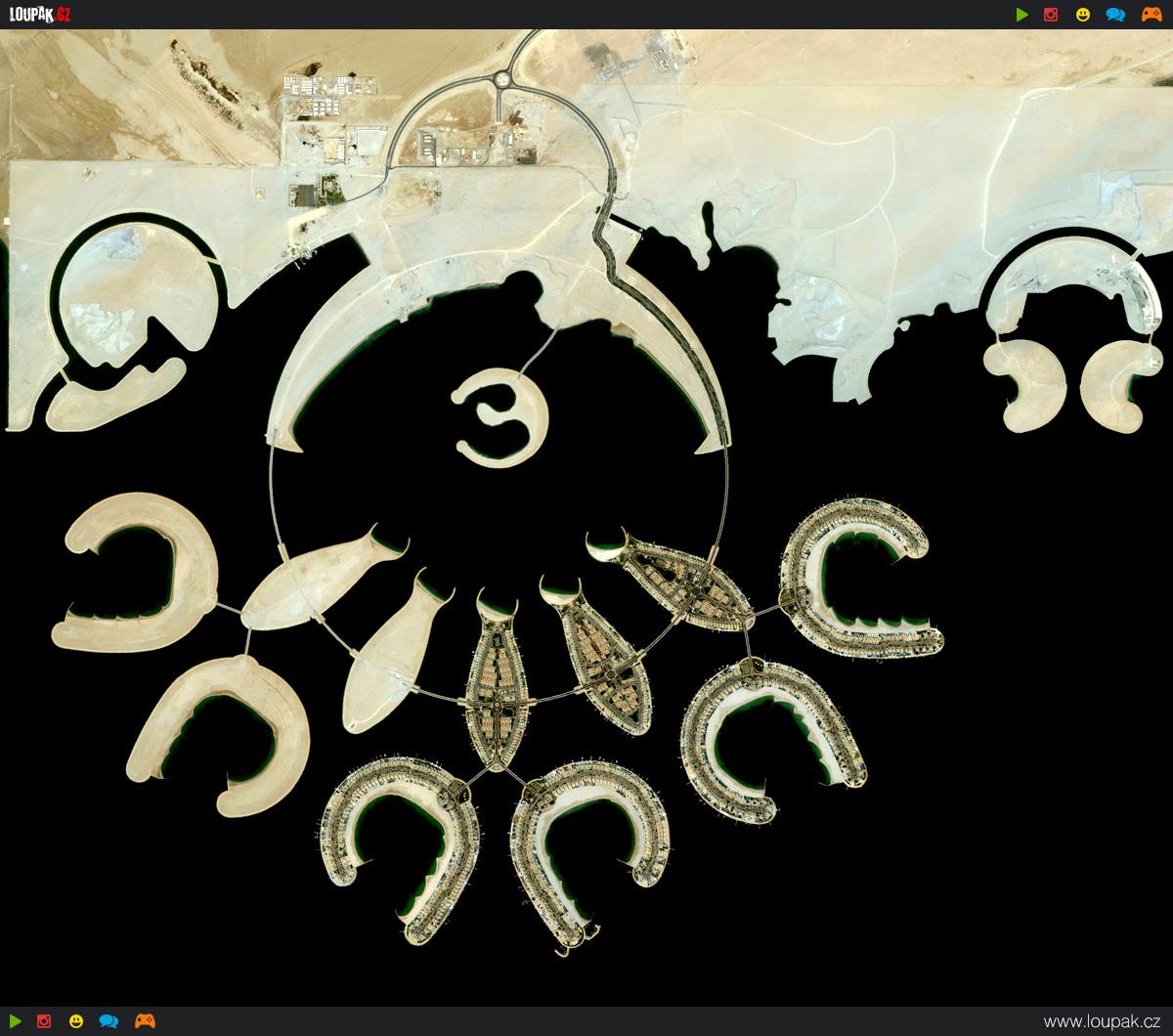1173x1036 pixels.
Task: Open the red Instagram icon in top bar
Action: pyautogui.click(x=1052, y=15)
